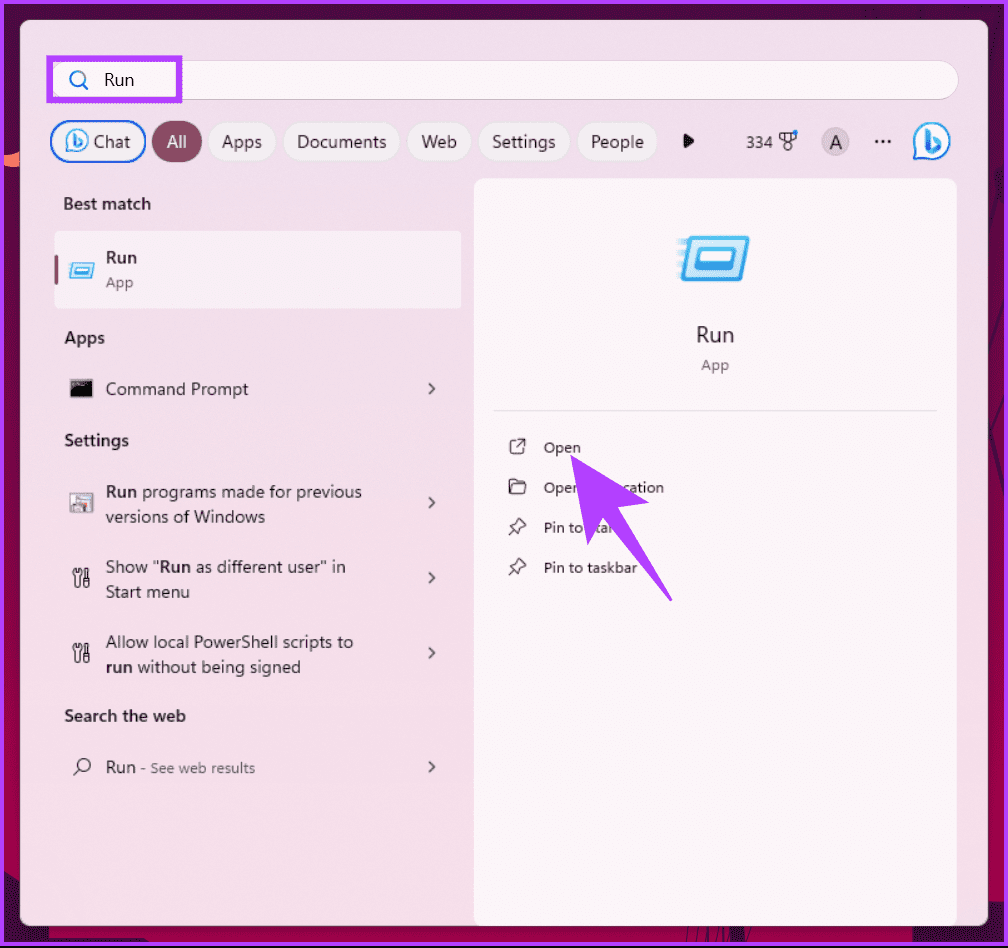Image resolution: width=1008 pixels, height=948 pixels.
Task: Open Show Run as different user setting
Action: point(225,578)
